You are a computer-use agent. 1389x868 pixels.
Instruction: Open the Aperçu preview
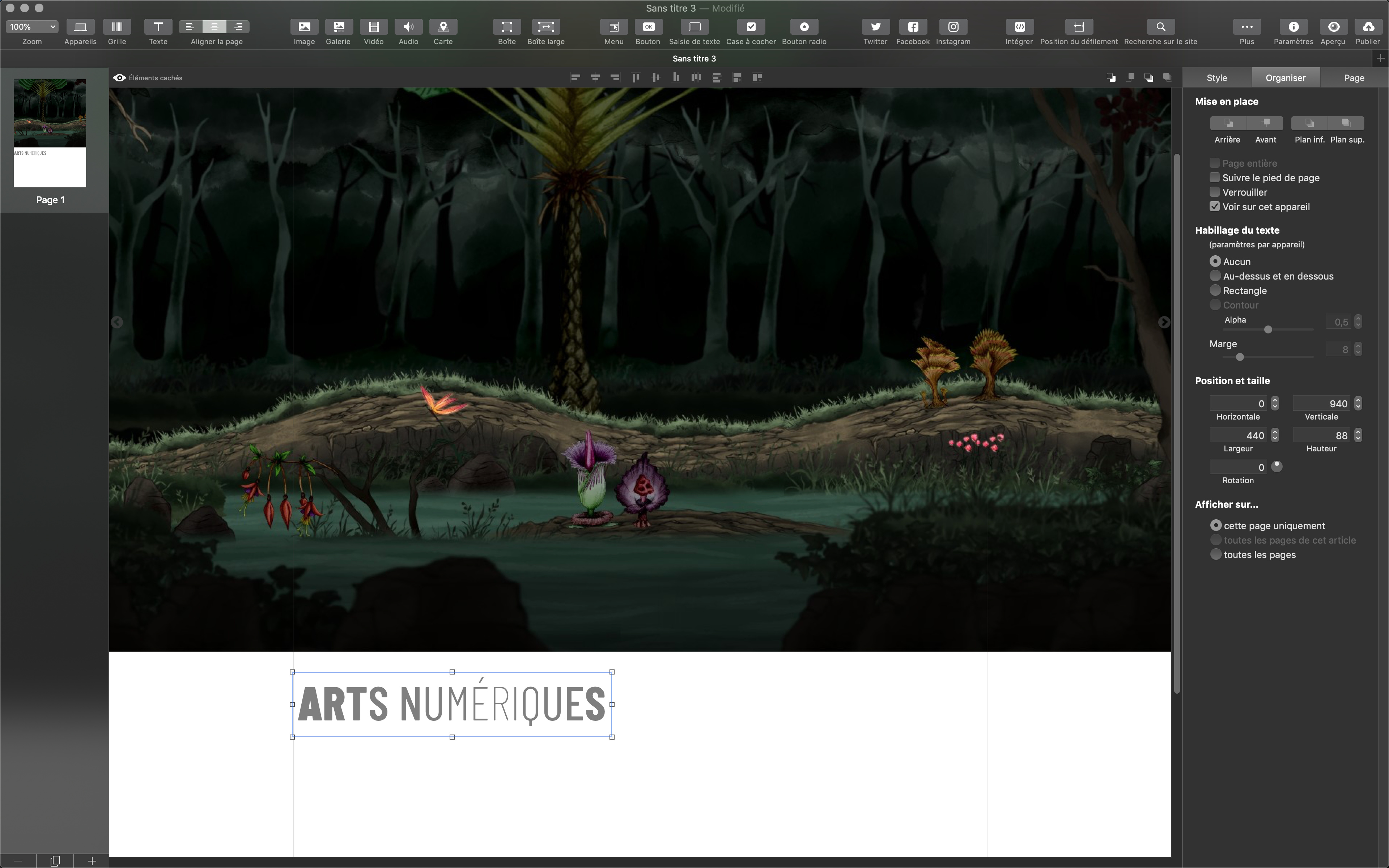click(x=1333, y=27)
